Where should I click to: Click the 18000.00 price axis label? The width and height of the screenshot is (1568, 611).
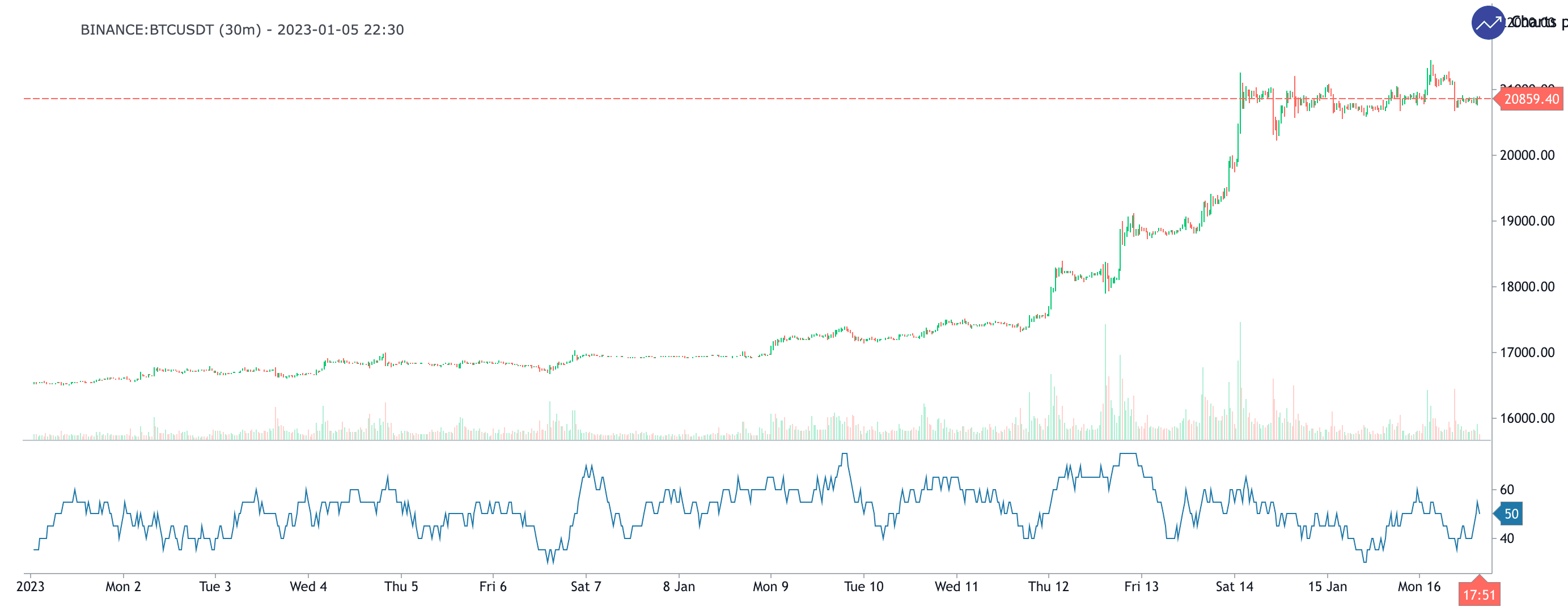point(1527,287)
